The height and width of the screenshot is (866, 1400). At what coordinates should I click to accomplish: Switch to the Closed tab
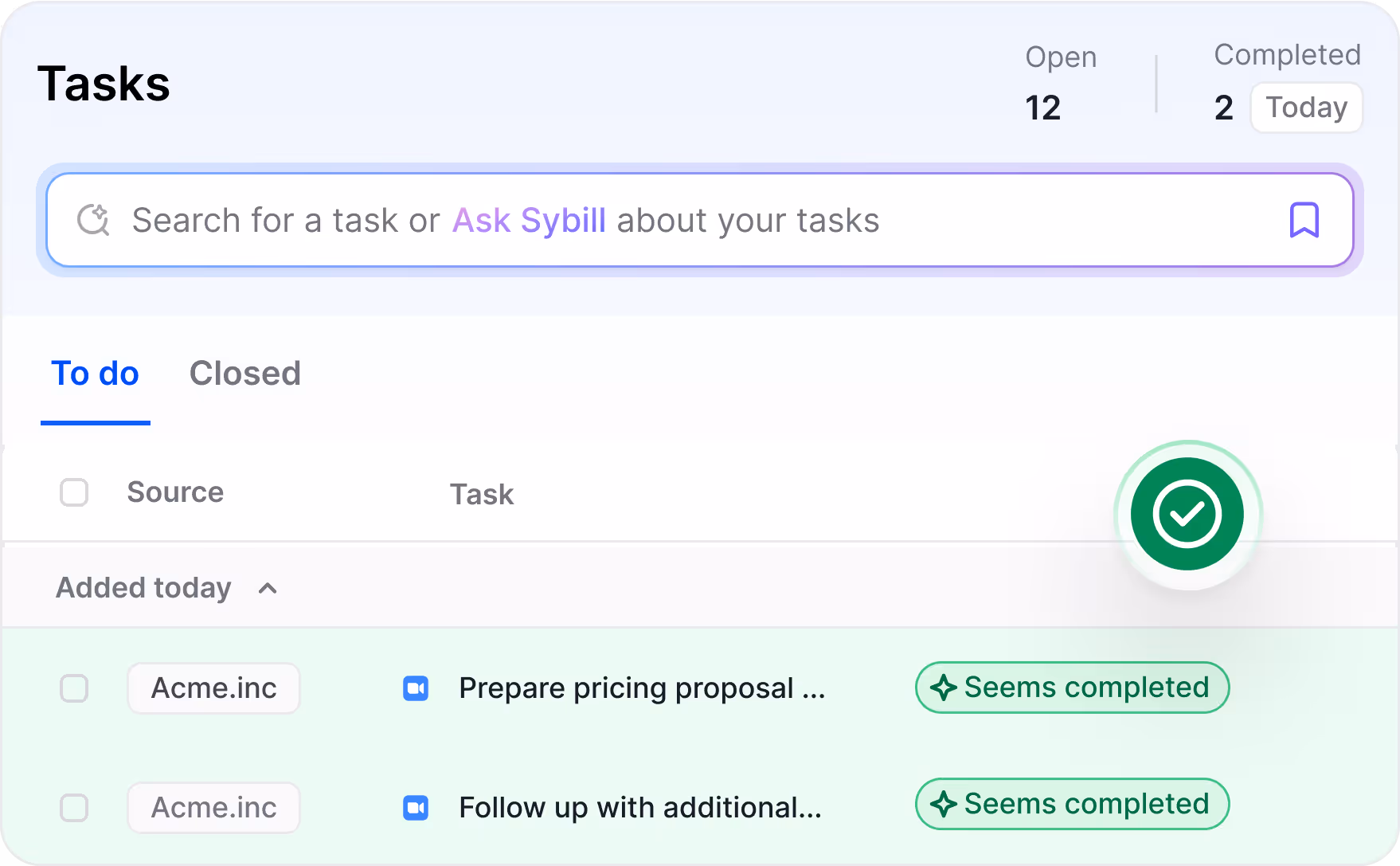point(245,374)
